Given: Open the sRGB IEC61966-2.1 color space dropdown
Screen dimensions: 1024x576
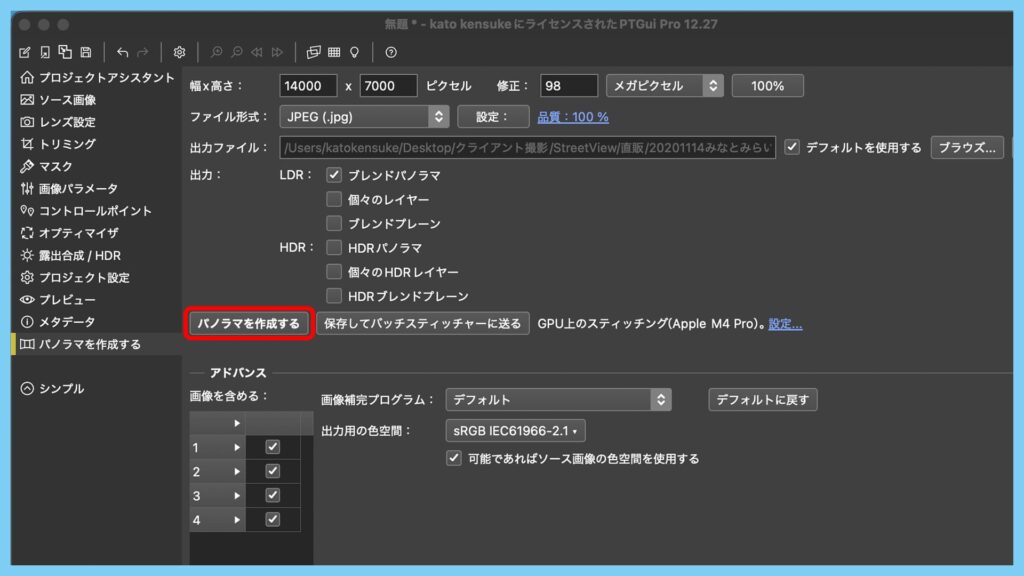Looking at the screenshot, I should coord(515,431).
